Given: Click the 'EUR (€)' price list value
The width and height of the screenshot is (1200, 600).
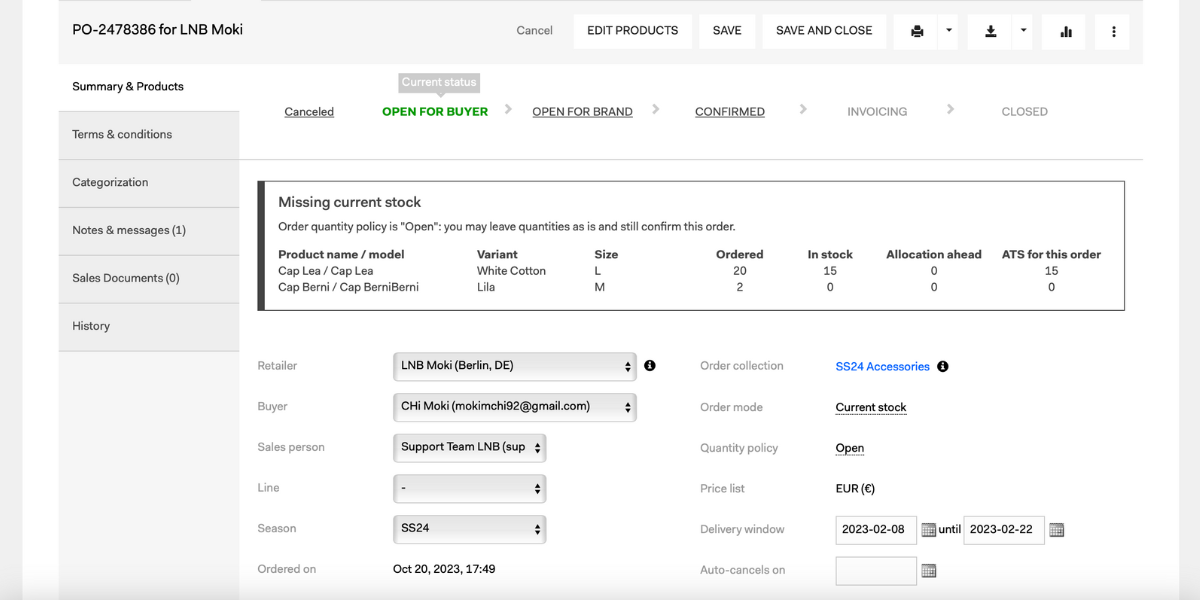Looking at the screenshot, I should (855, 489).
